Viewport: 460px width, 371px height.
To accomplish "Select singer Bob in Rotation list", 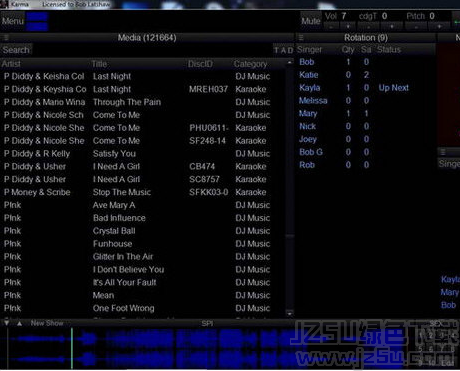I will (x=307, y=62).
